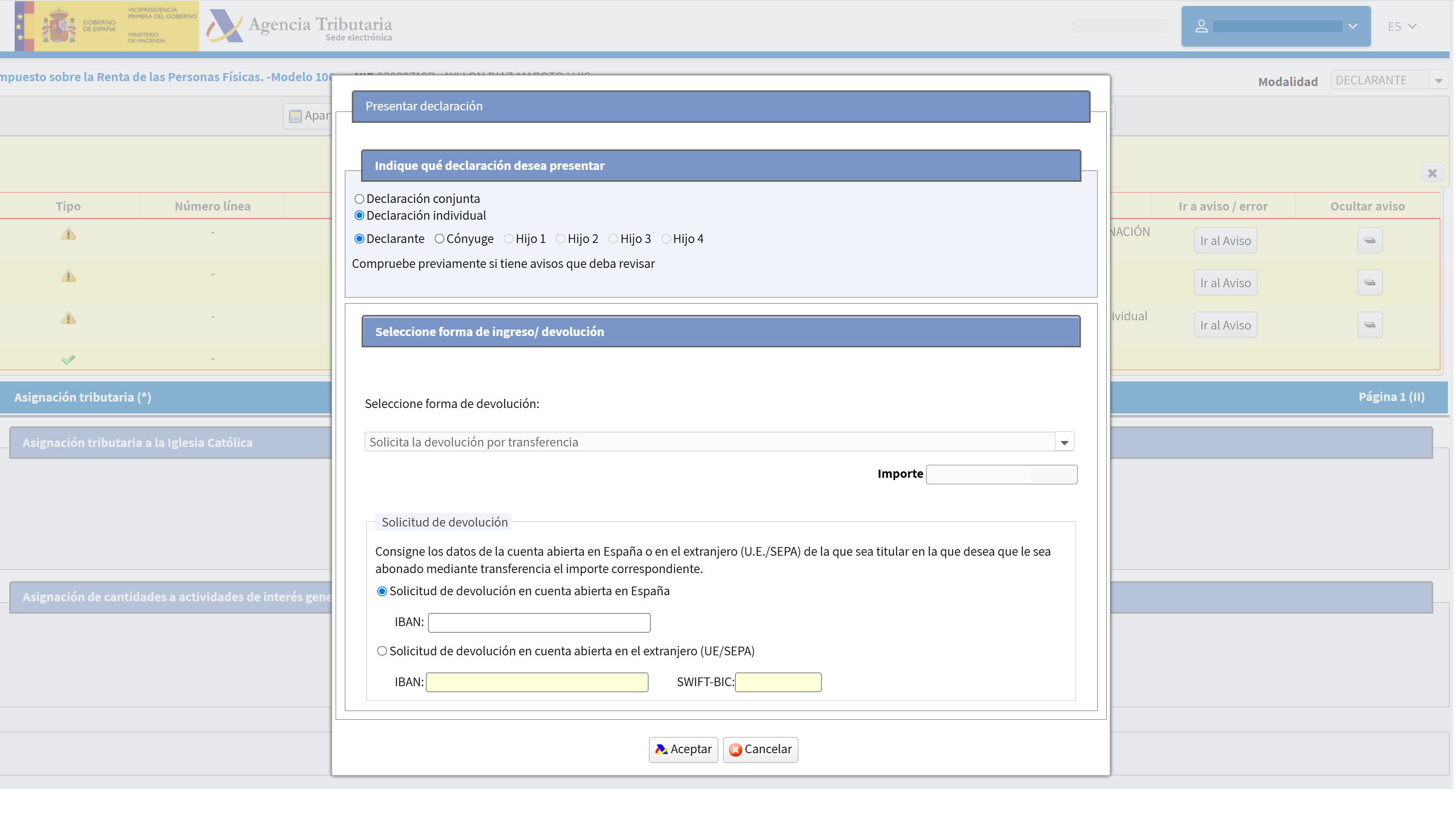Click the hide aviso icon on the first warning row

coord(1370,240)
